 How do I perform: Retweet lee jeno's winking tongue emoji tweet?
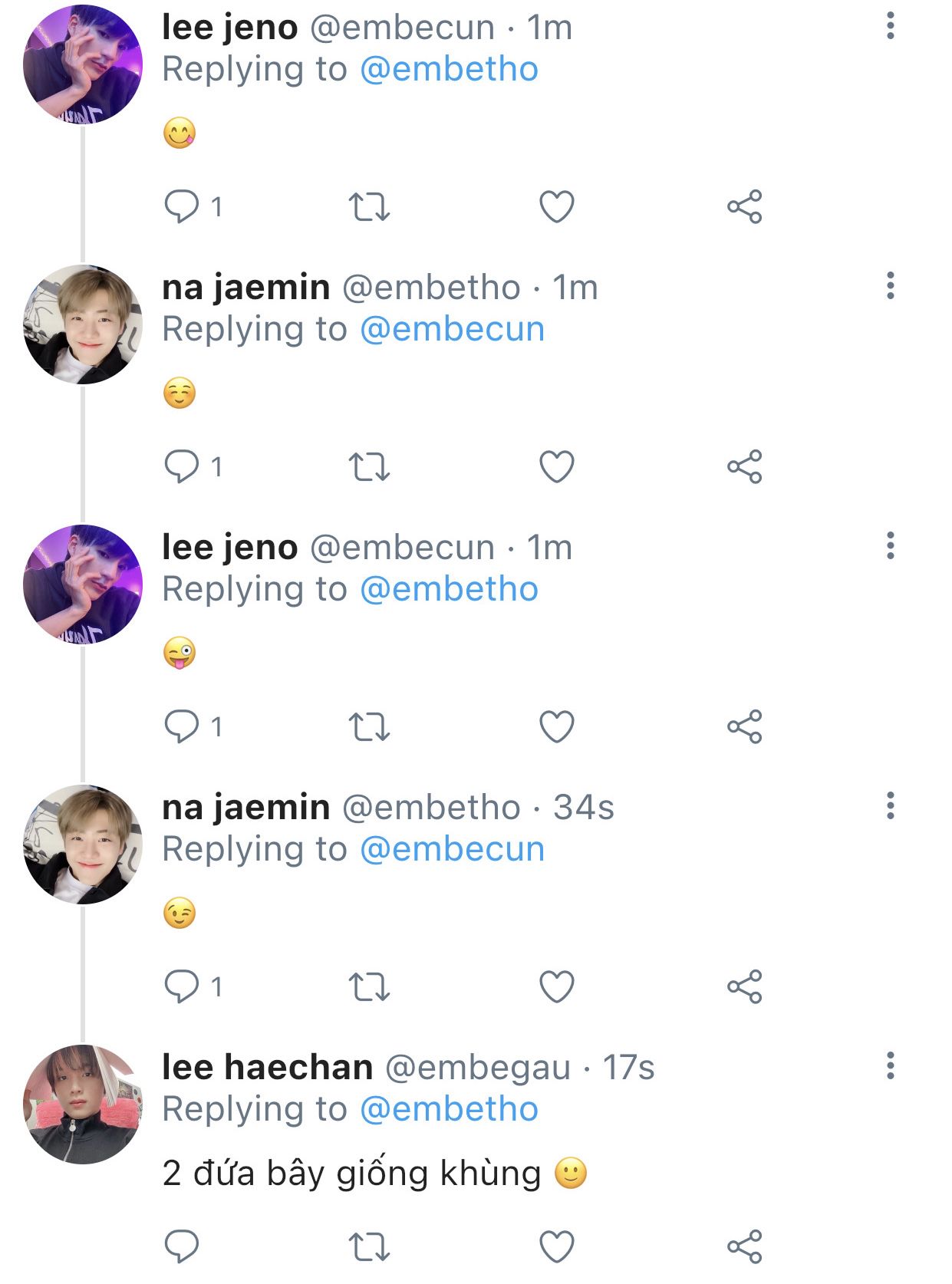coord(369,726)
